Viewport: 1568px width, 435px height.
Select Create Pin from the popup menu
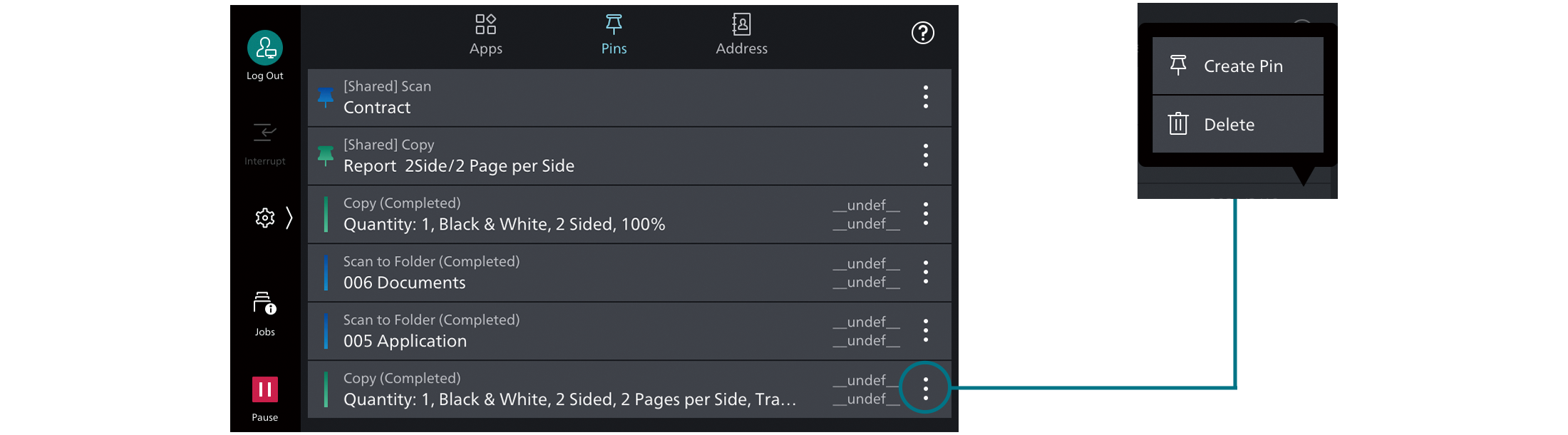pos(1244,65)
